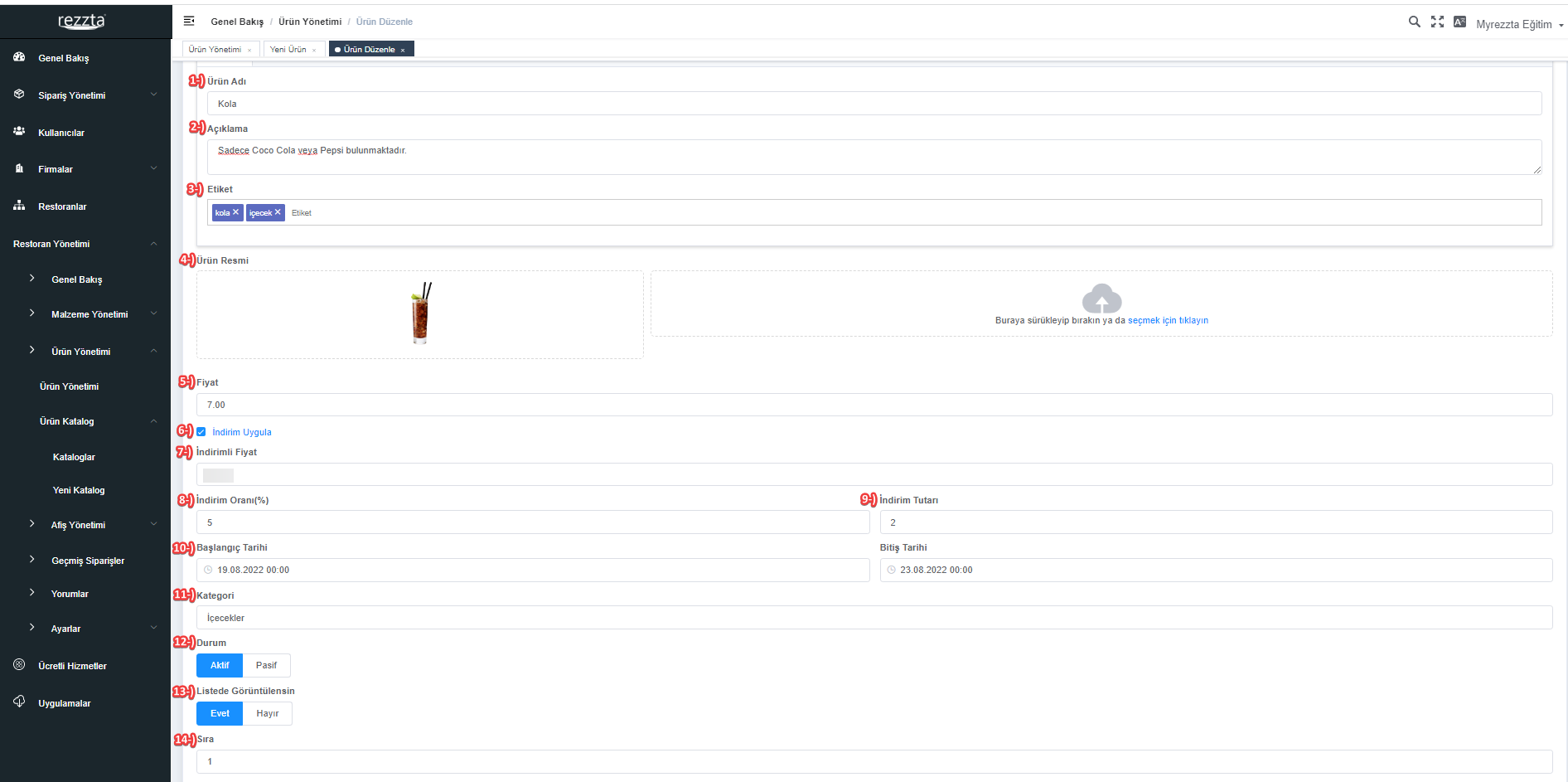The width and height of the screenshot is (1568, 782).
Task: Close the Yeni Ürün tab
Action: pyautogui.click(x=314, y=50)
